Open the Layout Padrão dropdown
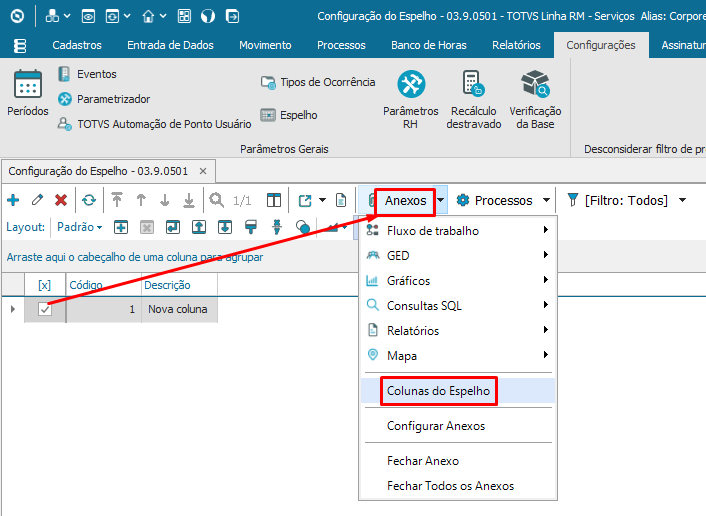 pyautogui.click(x=80, y=227)
